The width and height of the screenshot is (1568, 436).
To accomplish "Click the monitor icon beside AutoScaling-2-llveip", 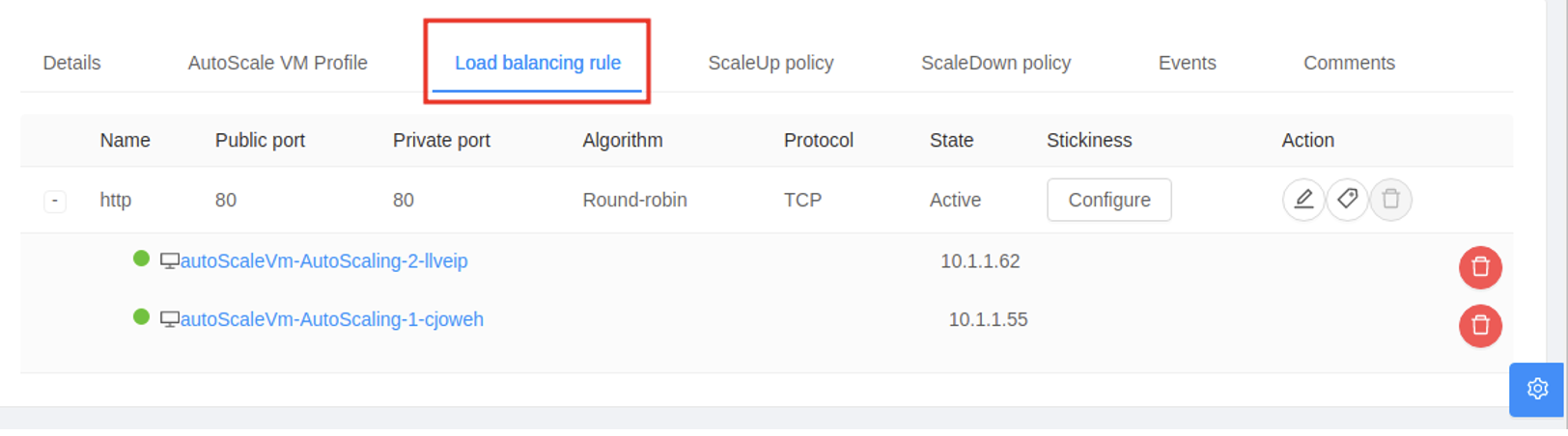I will tap(170, 261).
